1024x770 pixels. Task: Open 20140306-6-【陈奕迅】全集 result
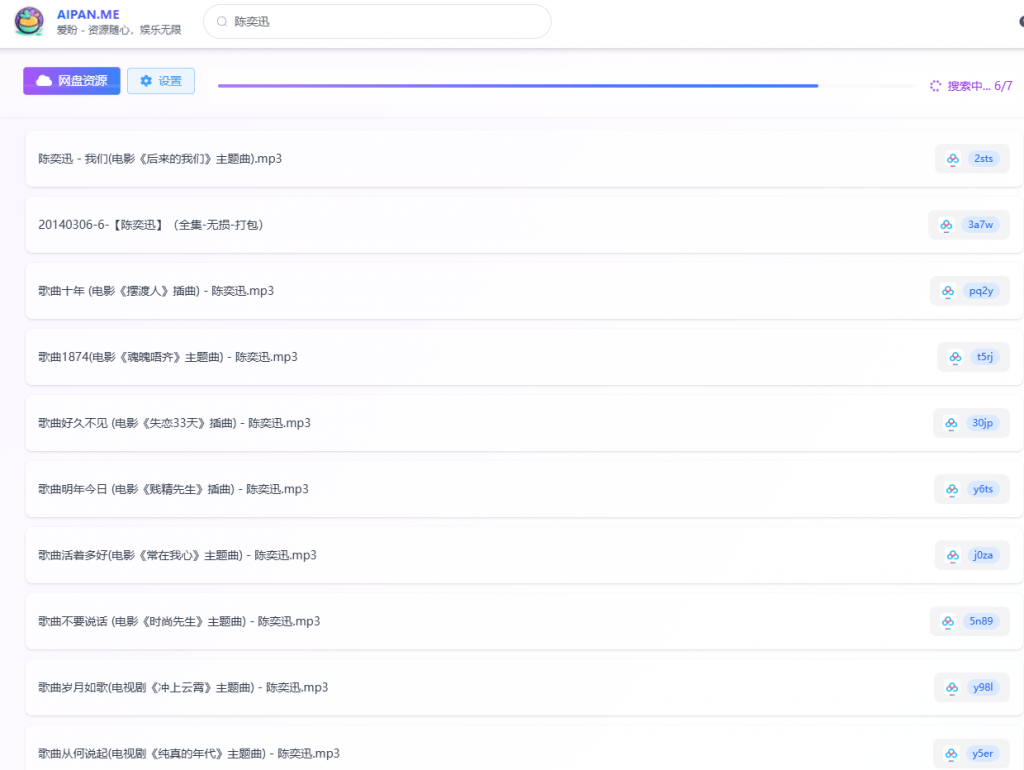click(151, 225)
